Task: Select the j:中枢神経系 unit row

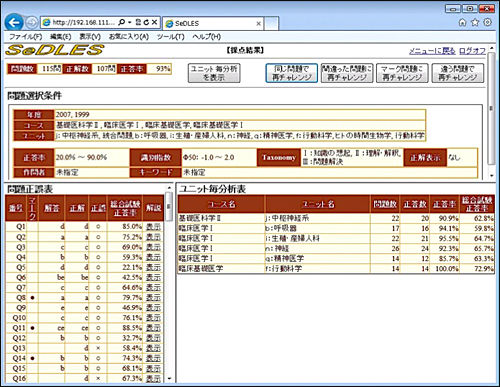Action: [336, 218]
